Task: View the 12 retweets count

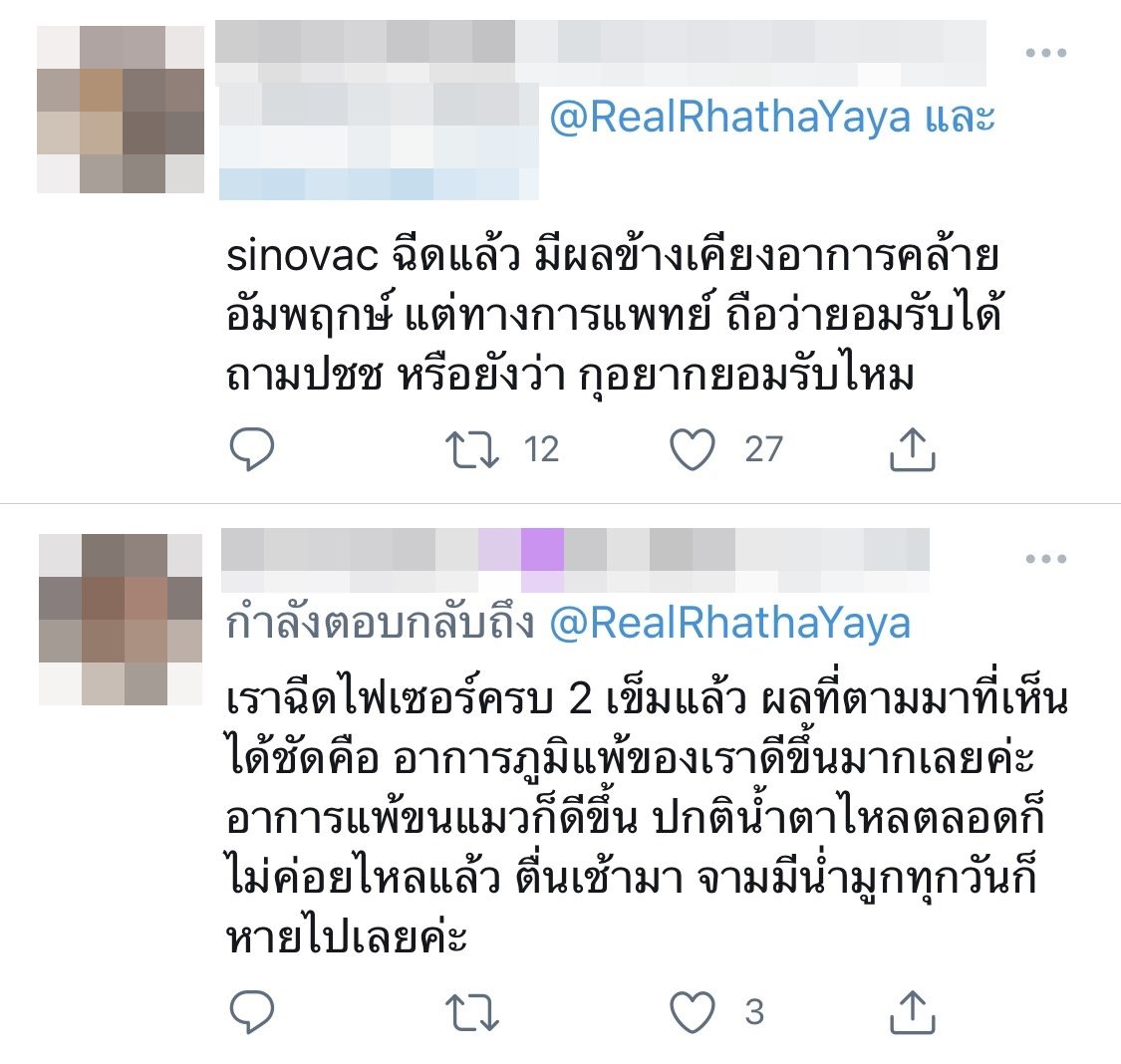Action: click(x=541, y=449)
